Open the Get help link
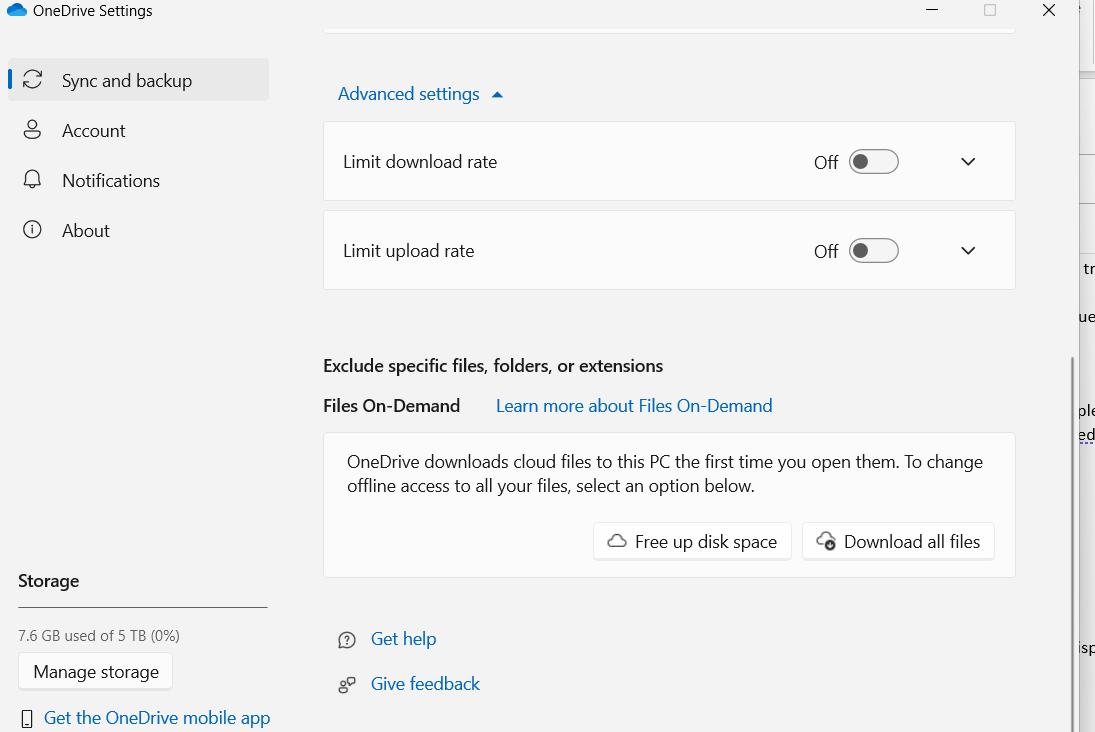The image size is (1095, 732). [x=404, y=638]
